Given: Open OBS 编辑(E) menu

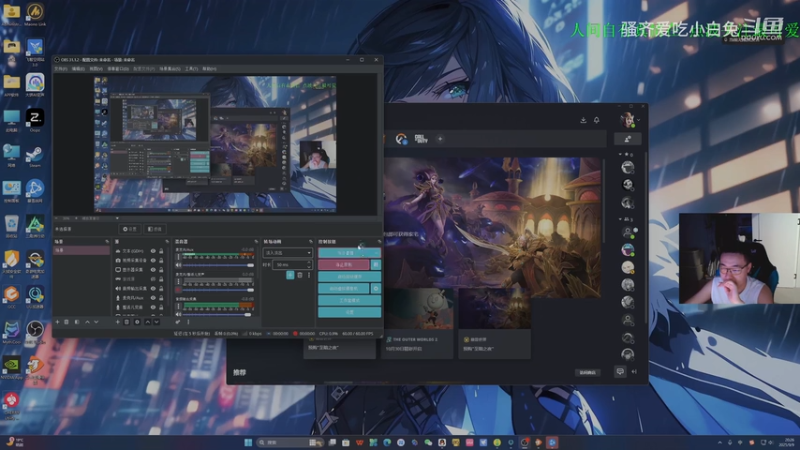Looking at the screenshot, I should 78,68.
